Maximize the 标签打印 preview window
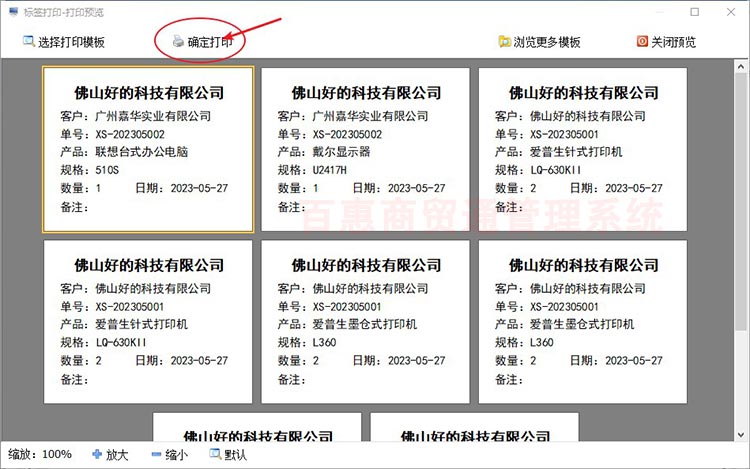Image resolution: width=750 pixels, height=469 pixels. (x=695, y=12)
